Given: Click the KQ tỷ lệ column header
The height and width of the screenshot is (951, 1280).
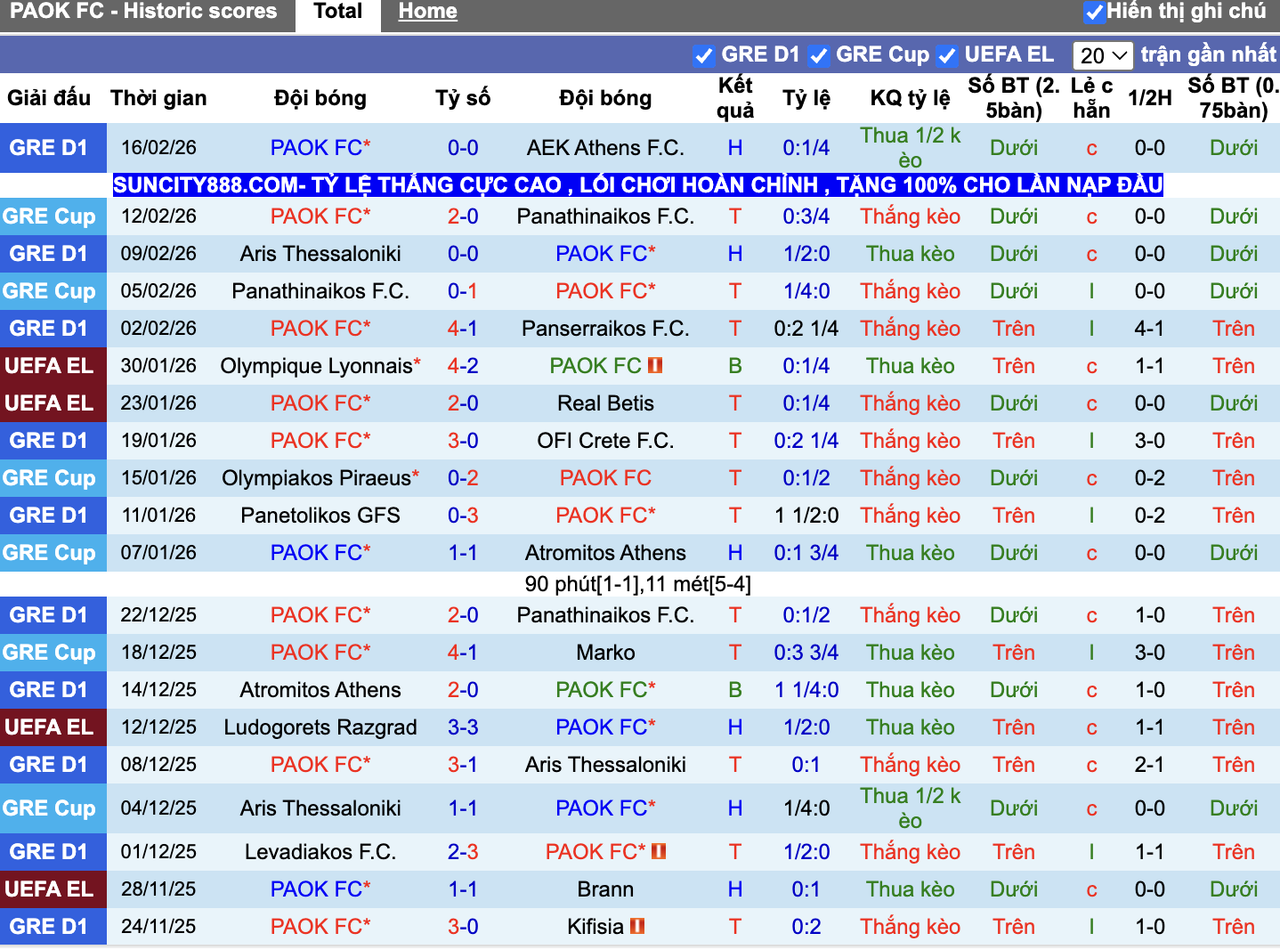Looking at the screenshot, I should pyautogui.click(x=910, y=98).
